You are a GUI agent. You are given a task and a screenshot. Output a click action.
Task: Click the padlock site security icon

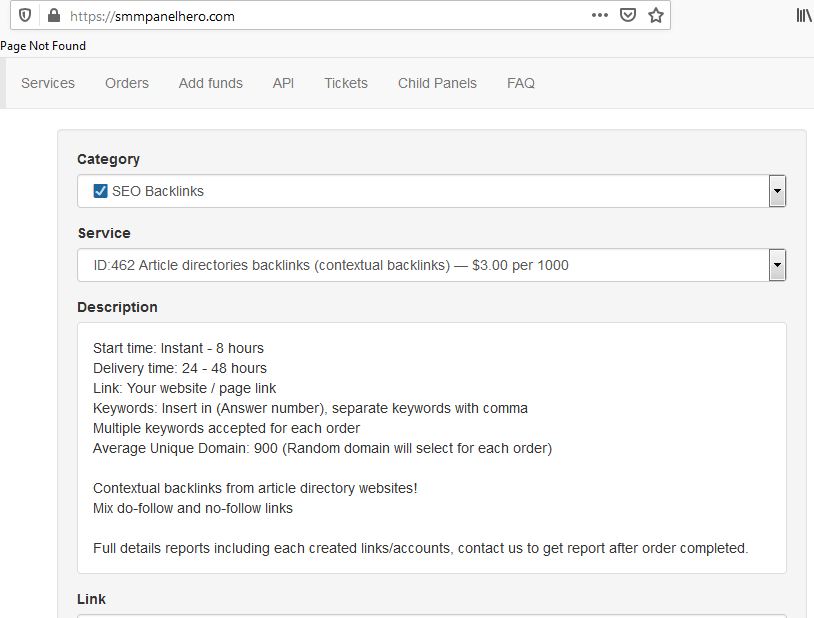click(x=53, y=15)
